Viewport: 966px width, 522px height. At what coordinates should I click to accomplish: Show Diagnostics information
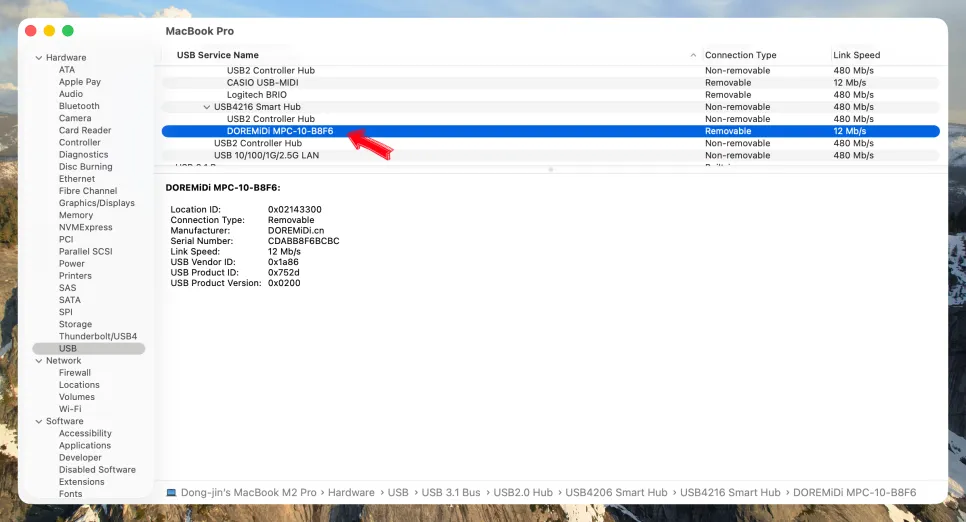pyautogui.click(x=83, y=155)
